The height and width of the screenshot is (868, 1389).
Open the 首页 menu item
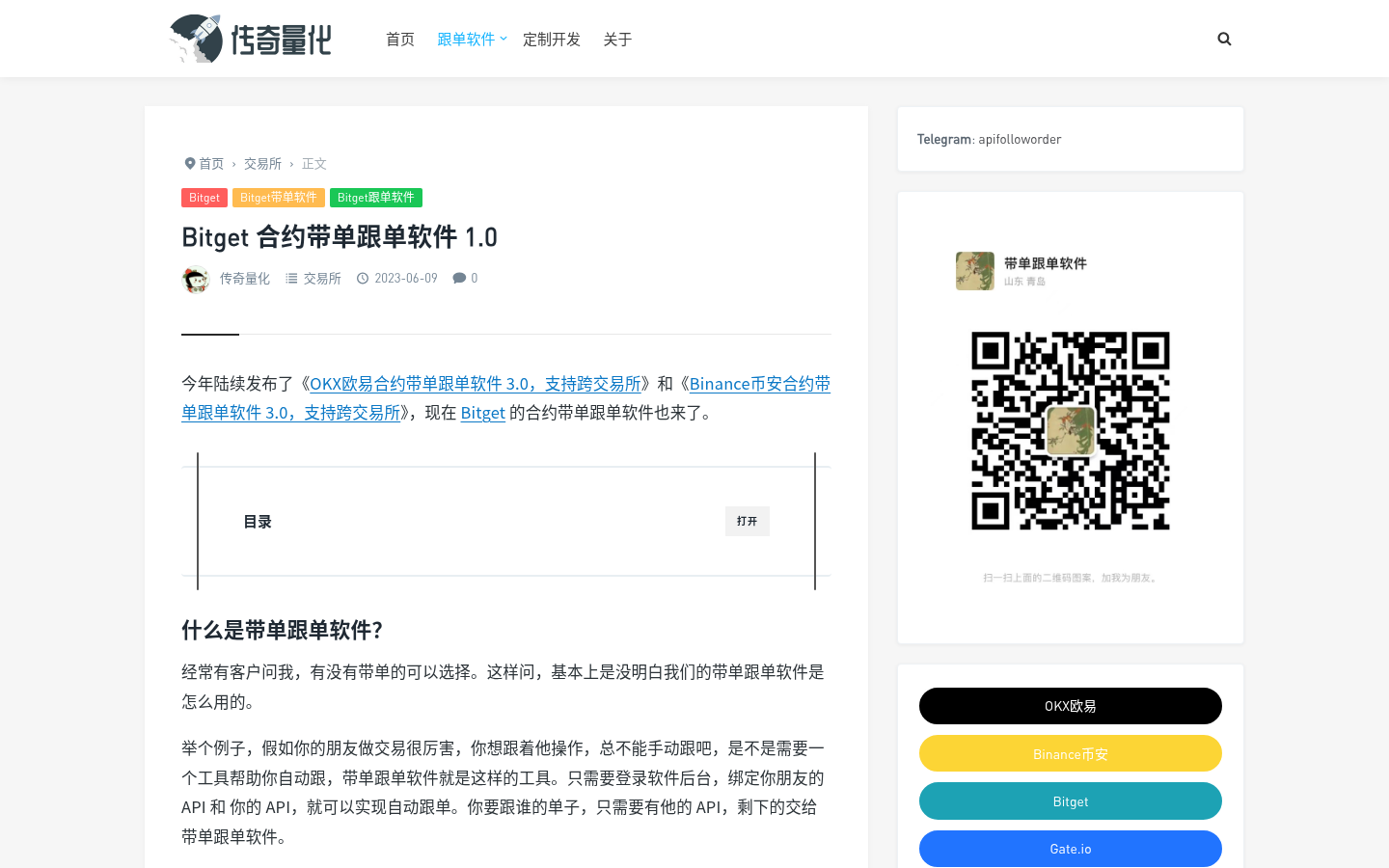click(400, 39)
